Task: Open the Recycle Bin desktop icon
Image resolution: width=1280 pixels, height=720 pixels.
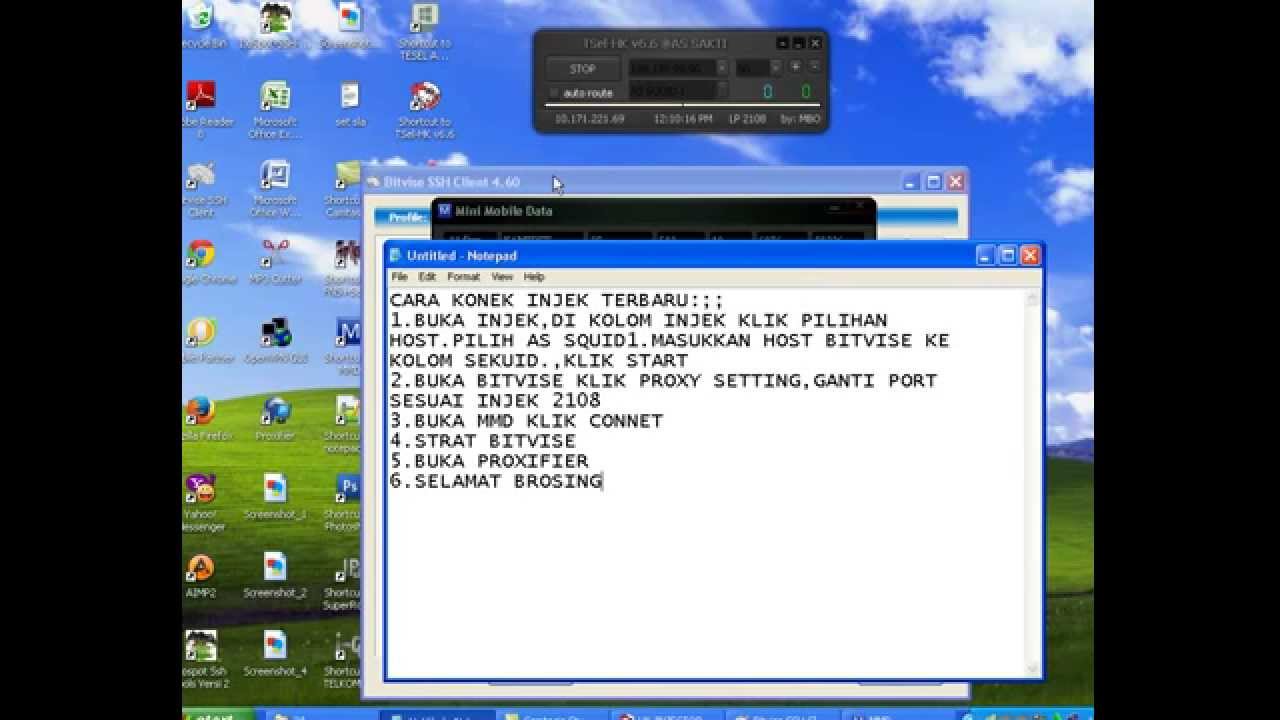Action: click(203, 25)
